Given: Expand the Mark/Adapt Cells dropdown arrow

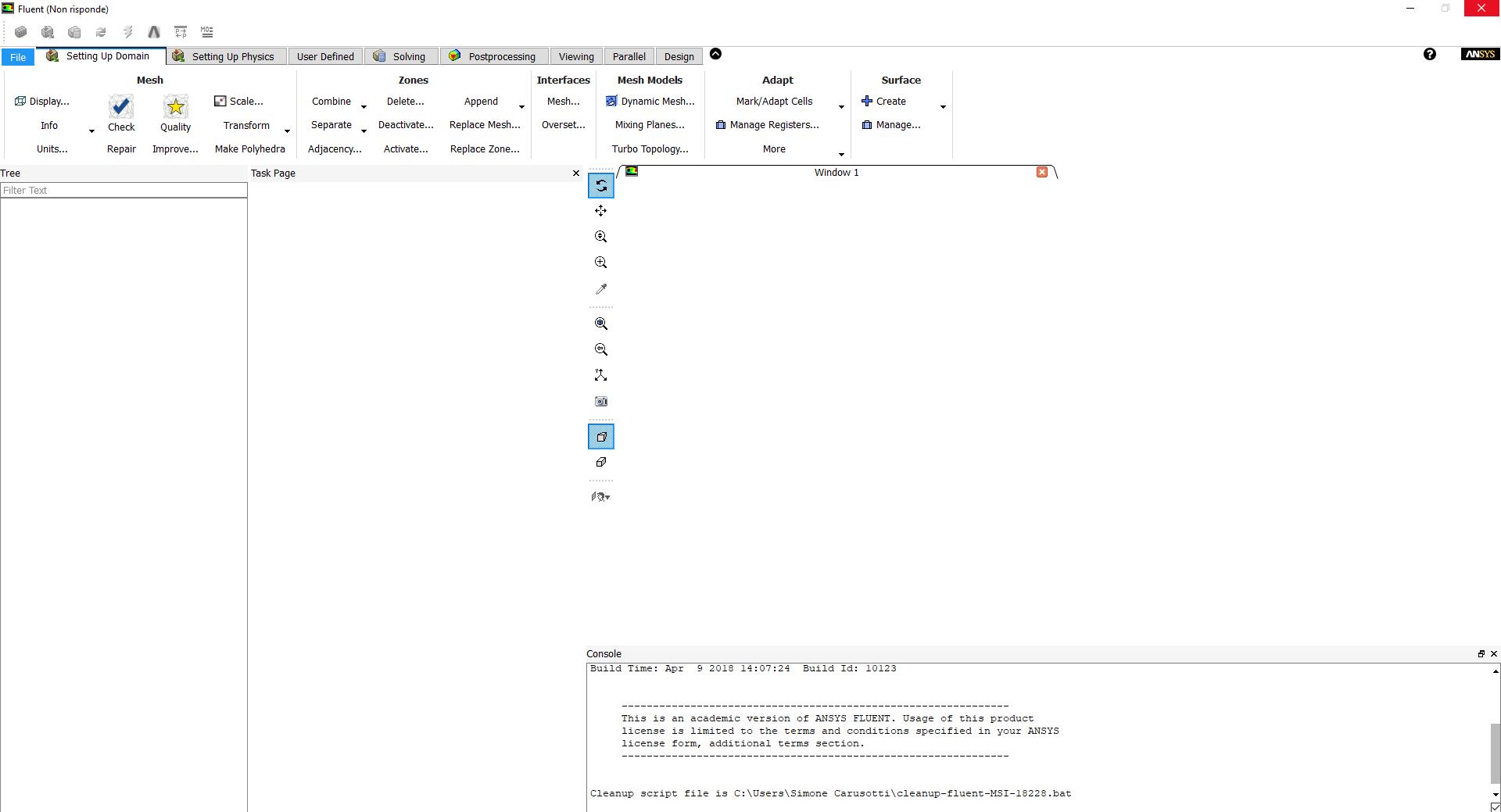Looking at the screenshot, I should pos(841,107).
